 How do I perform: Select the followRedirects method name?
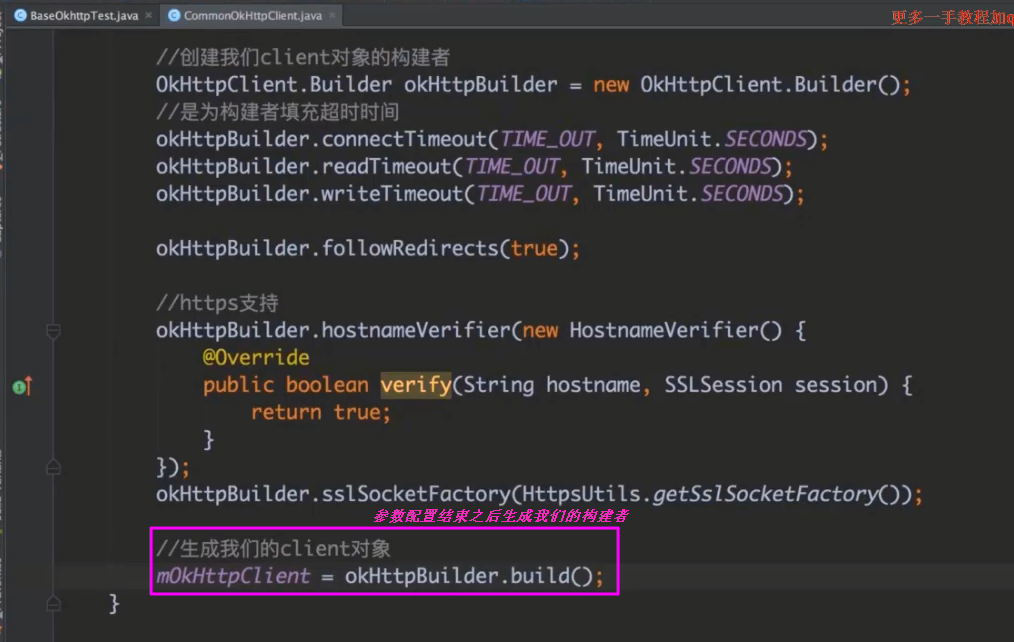410,248
